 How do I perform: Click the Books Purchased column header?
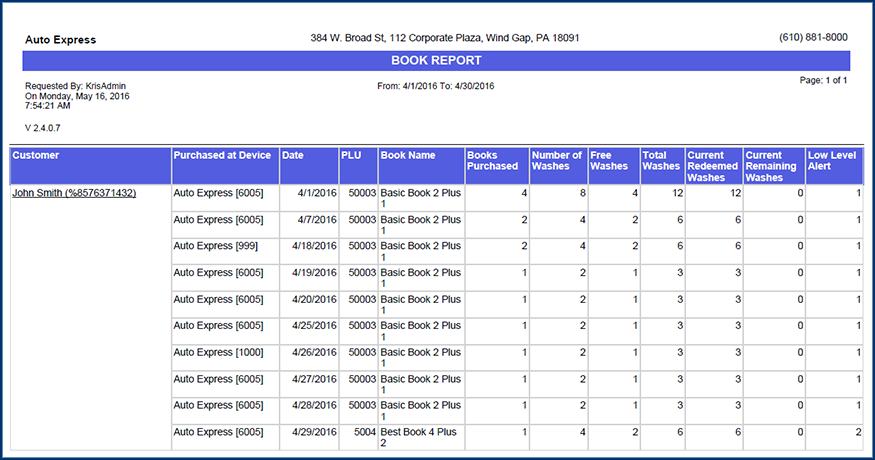pyautogui.click(x=493, y=161)
